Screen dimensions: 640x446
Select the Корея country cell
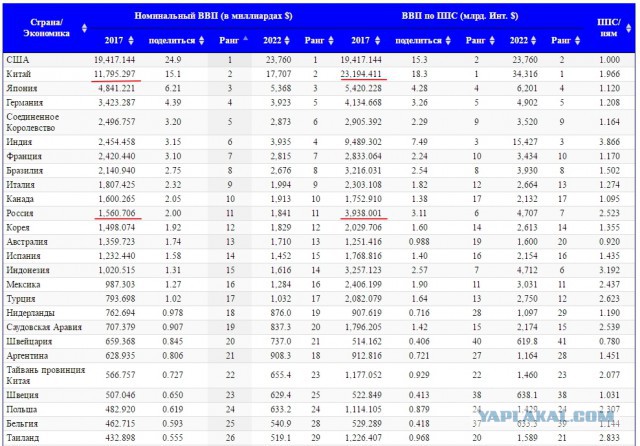click(x=18, y=227)
